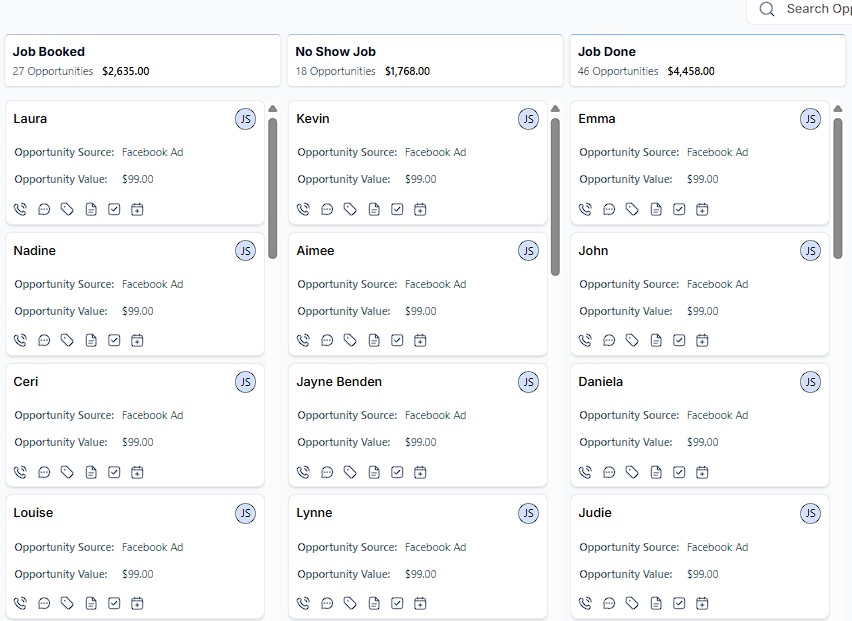Click the JS owner avatar on Daniela's card
The height and width of the screenshot is (621, 852).
coord(810,382)
